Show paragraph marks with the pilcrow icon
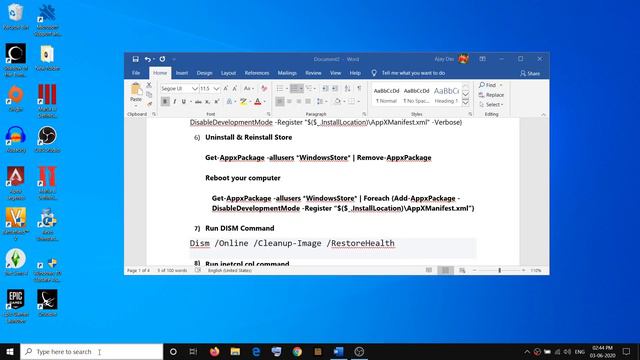Screen dimensions: 640x360 [359, 89]
